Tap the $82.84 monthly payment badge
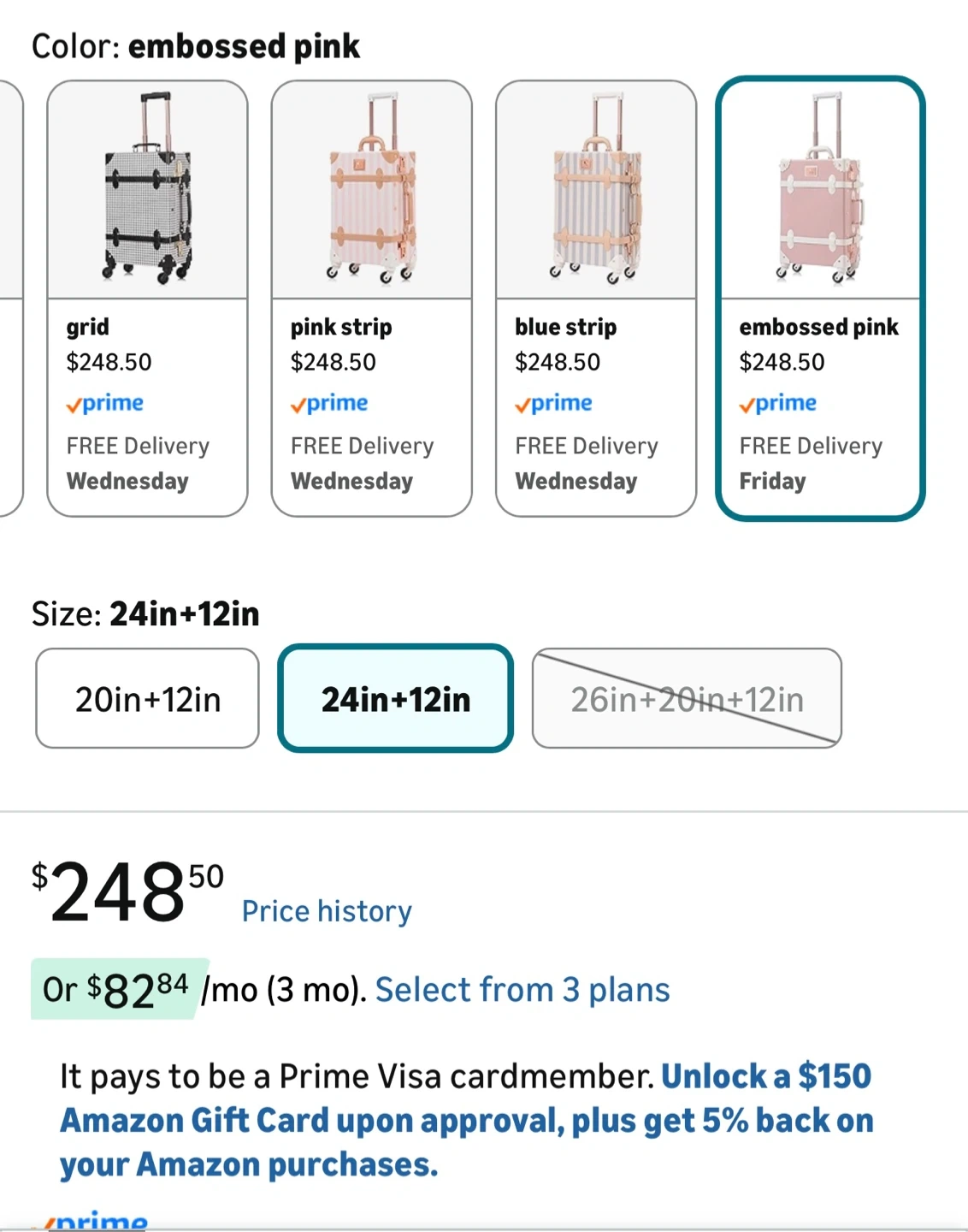Viewport: 968px width, 1232px height. coord(117,990)
